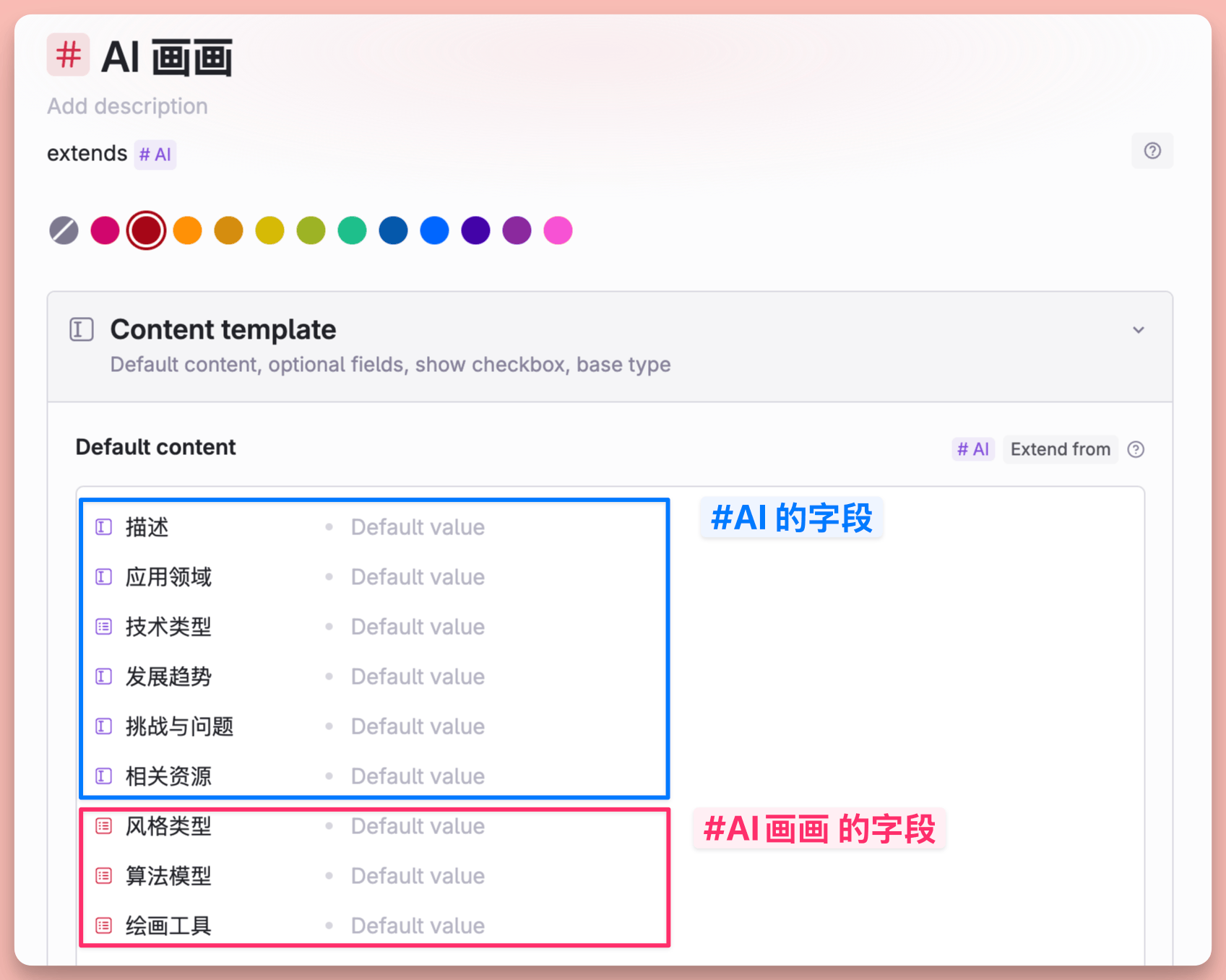This screenshot has width=1226, height=980.
Task: Click Default value field for 应用领域
Action: coord(418,577)
